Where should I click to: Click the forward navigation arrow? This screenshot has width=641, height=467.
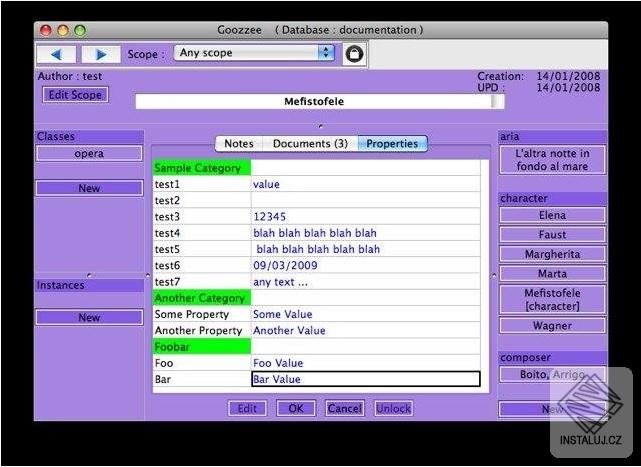pyautogui.click(x=101, y=54)
